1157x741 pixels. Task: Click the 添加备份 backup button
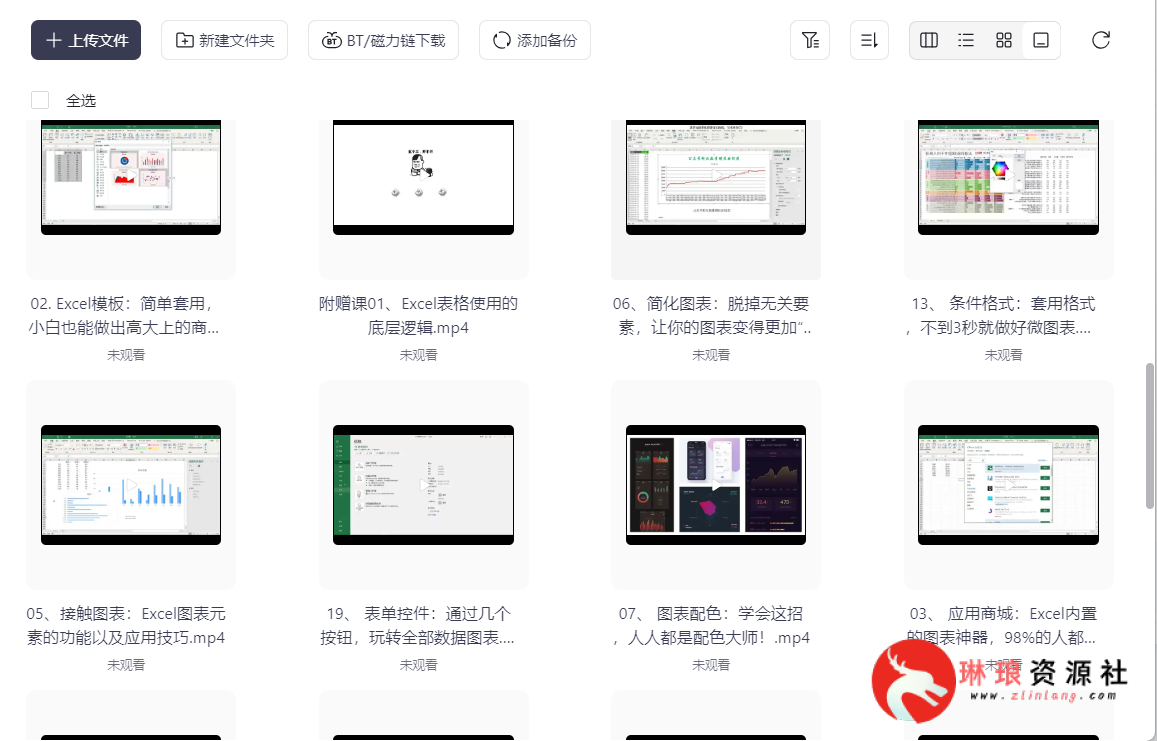pos(535,40)
